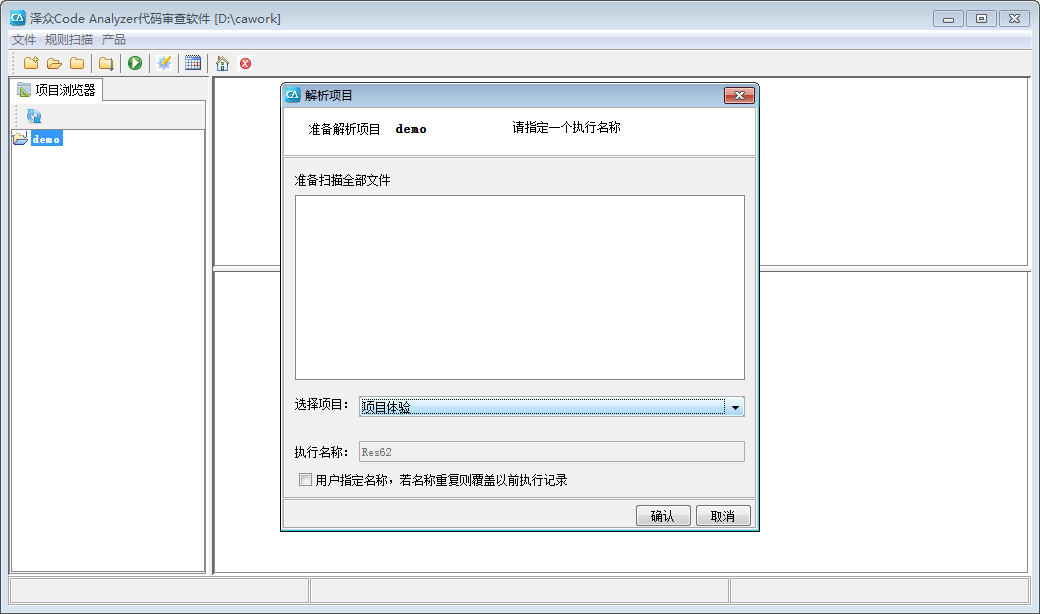This screenshot has height=614, width=1040.
Task: Click the empty file list box in dialog
Action: [520, 287]
